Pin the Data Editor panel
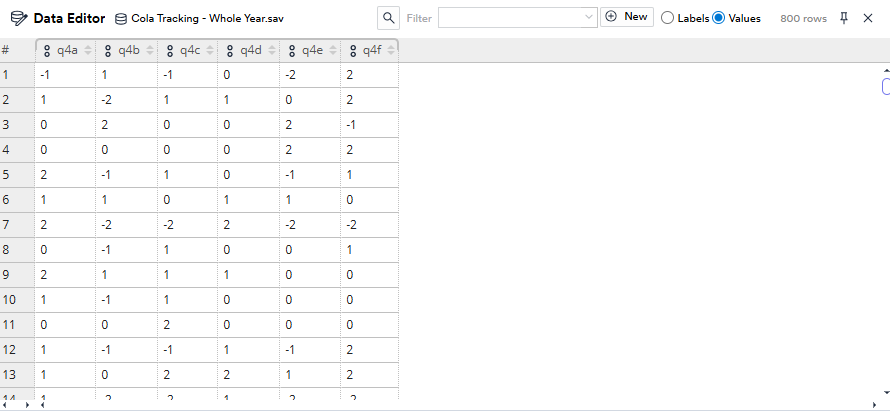 click(x=844, y=18)
